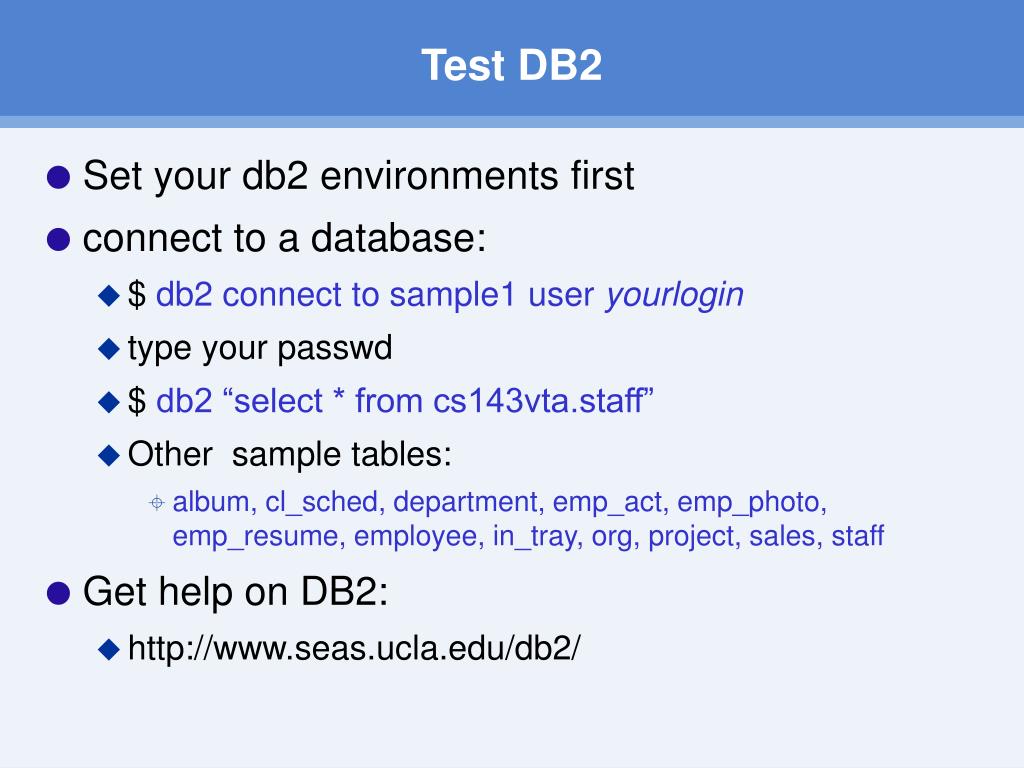Open the http://www.seas.ucla.edu/db2/ link
Screen dimensions: 1024x768
coord(354,648)
